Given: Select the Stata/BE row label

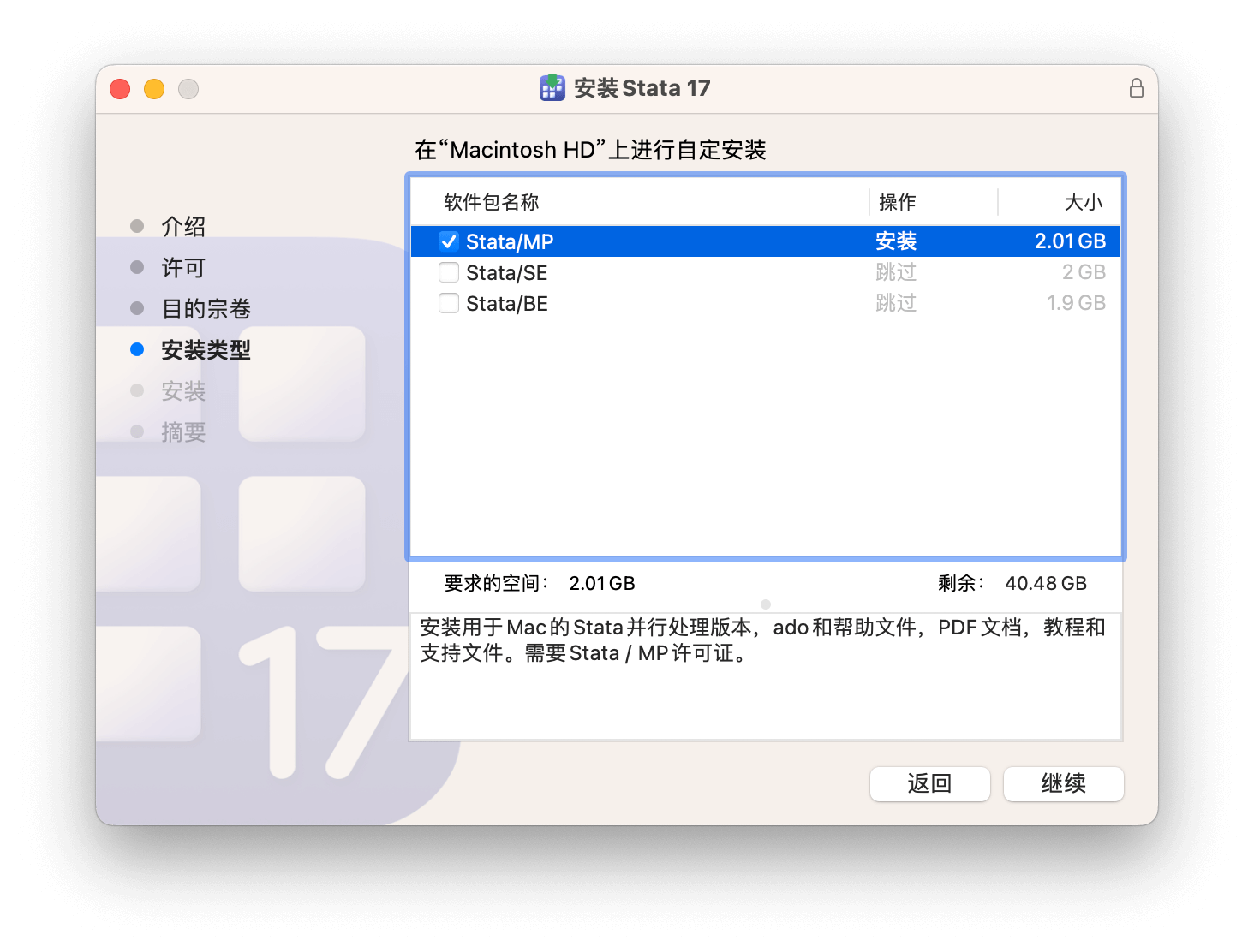Looking at the screenshot, I should (506, 304).
